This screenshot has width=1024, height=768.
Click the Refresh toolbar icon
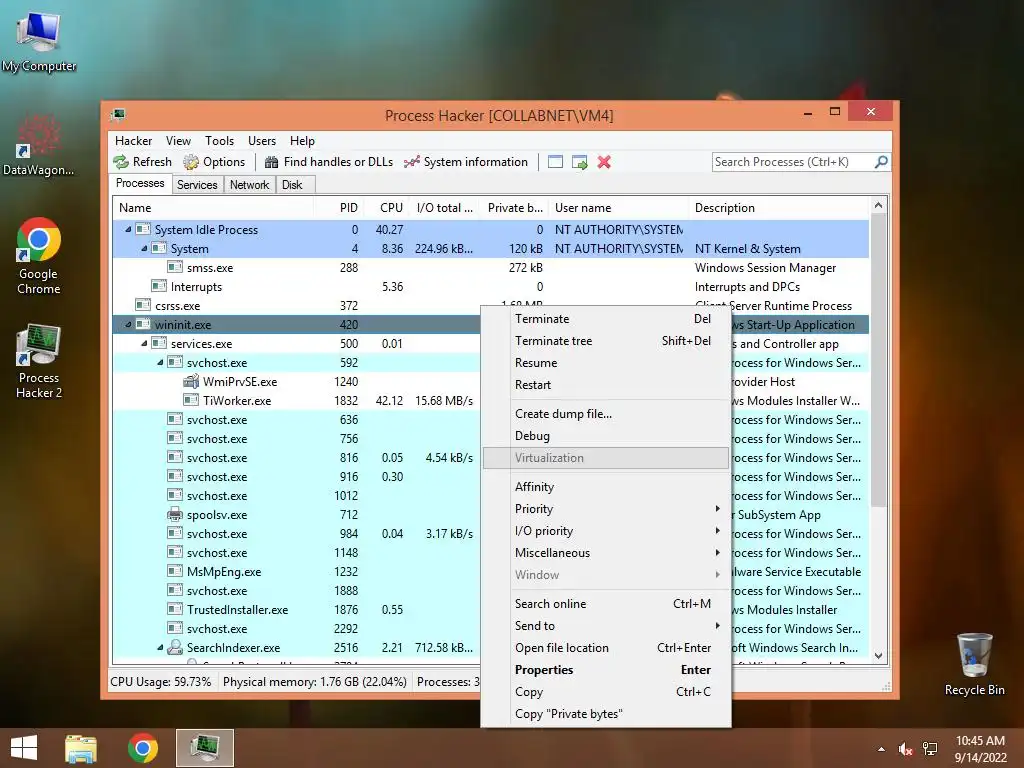click(121, 162)
